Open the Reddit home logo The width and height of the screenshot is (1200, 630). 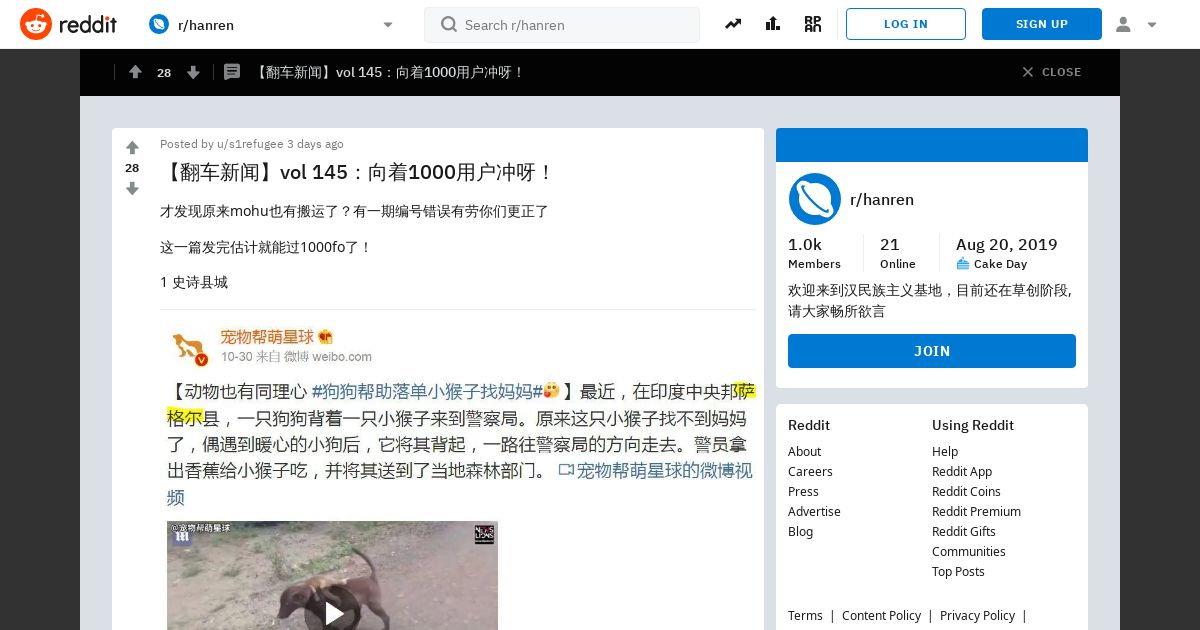point(68,24)
